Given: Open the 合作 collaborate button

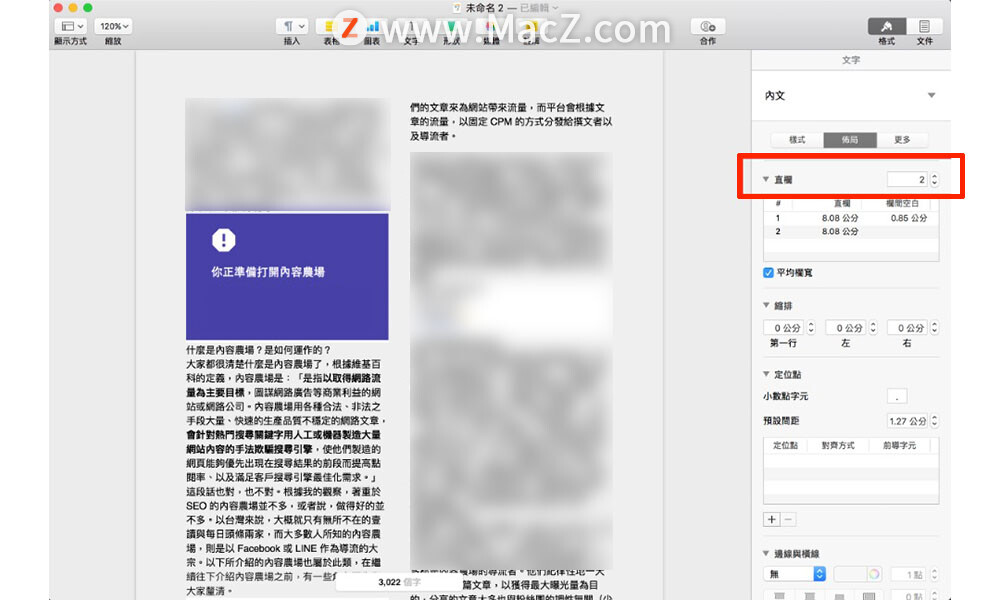Looking at the screenshot, I should pyautogui.click(x=708, y=26).
